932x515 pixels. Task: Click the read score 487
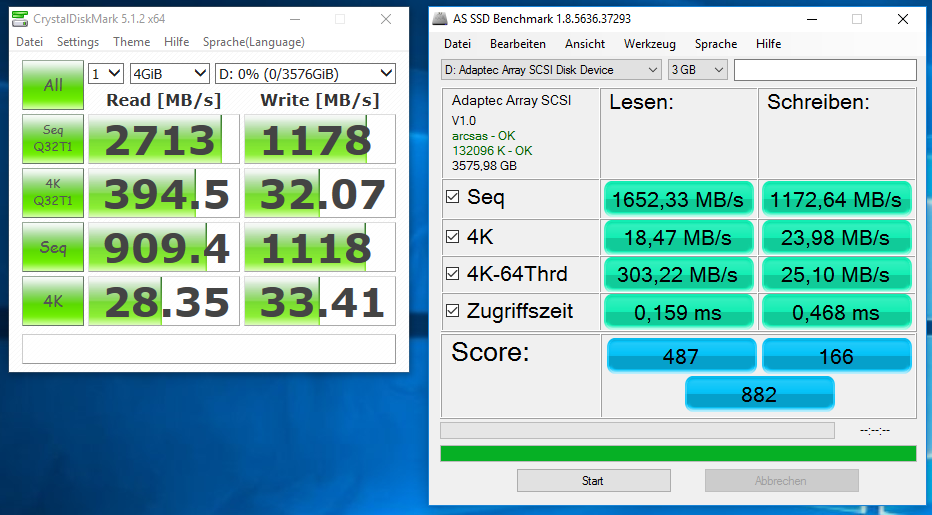[x=681, y=356]
